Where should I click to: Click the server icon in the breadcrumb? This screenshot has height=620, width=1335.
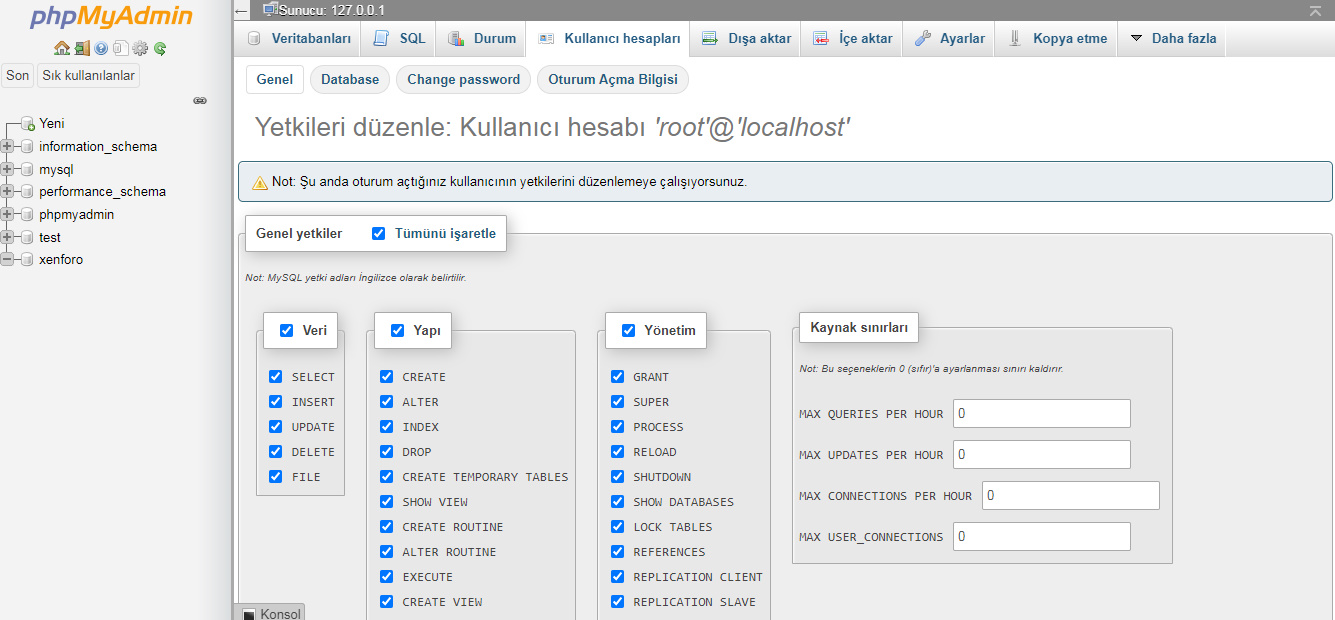coord(270,10)
